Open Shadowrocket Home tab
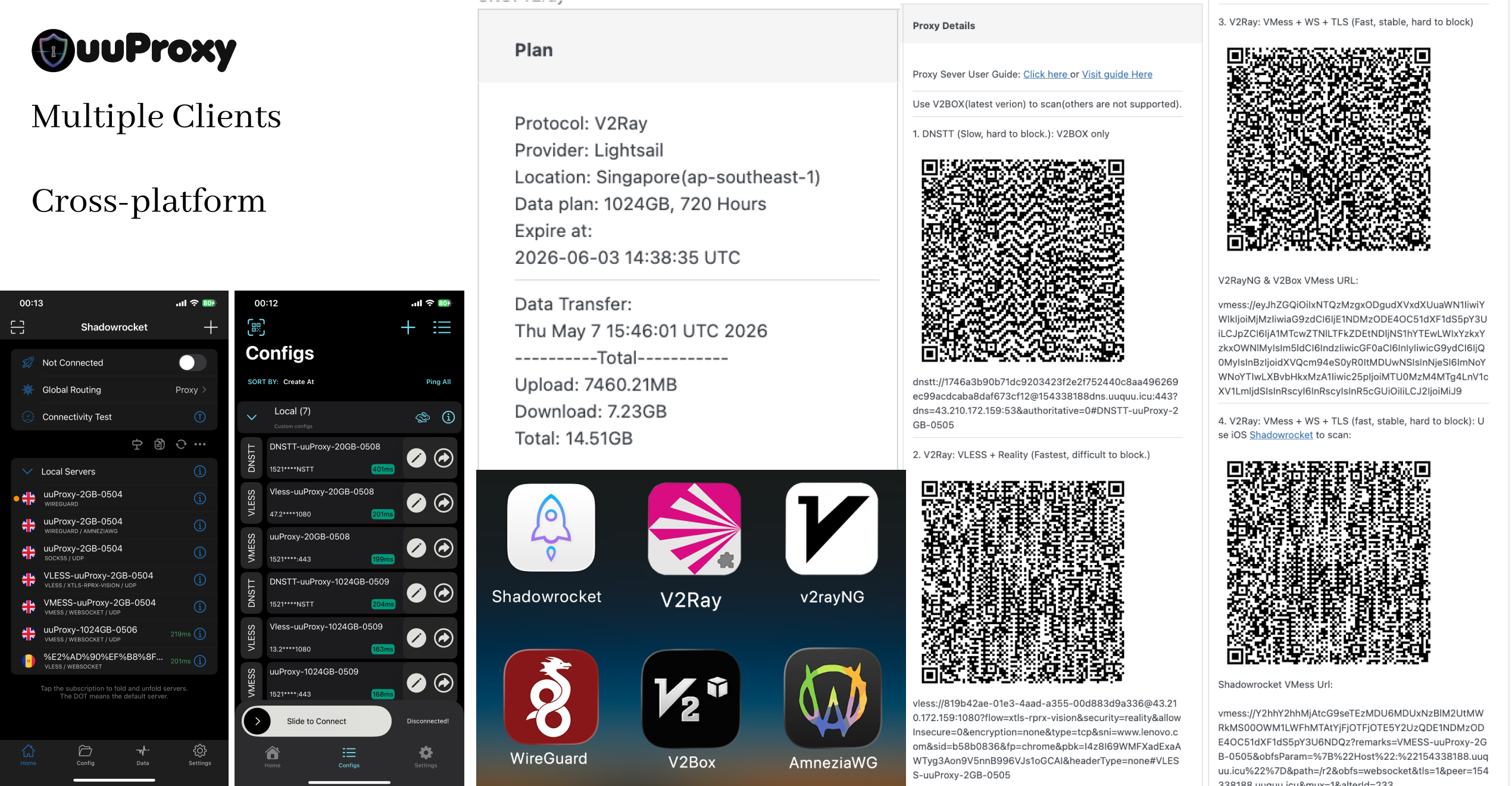This screenshot has width=1512, height=786. (29, 755)
